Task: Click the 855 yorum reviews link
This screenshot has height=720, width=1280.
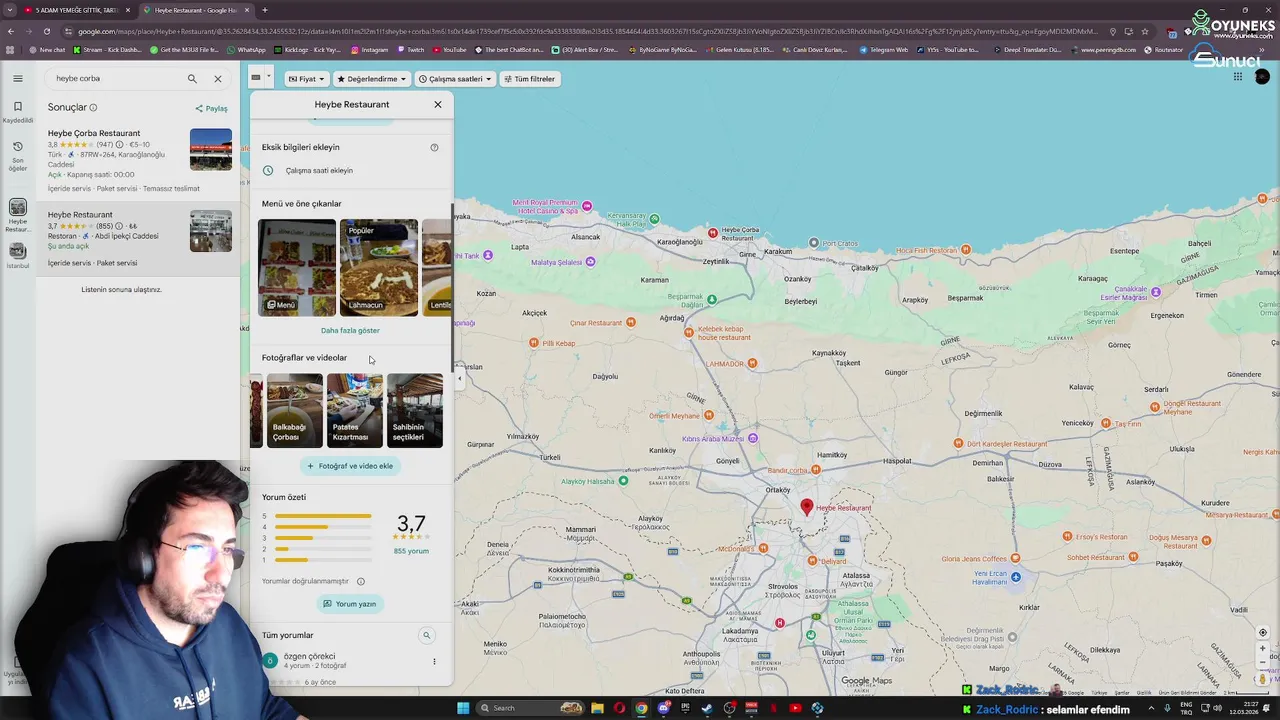Action: tap(411, 551)
